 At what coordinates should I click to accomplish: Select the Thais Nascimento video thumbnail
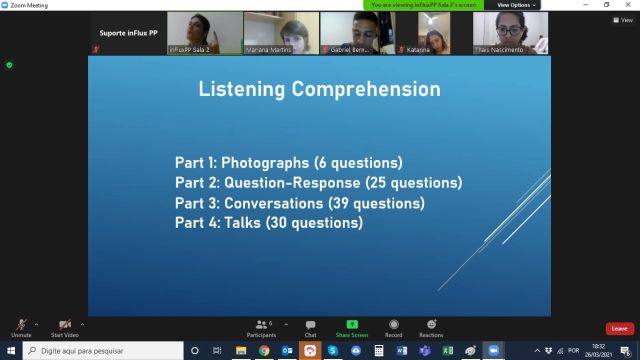(511, 33)
